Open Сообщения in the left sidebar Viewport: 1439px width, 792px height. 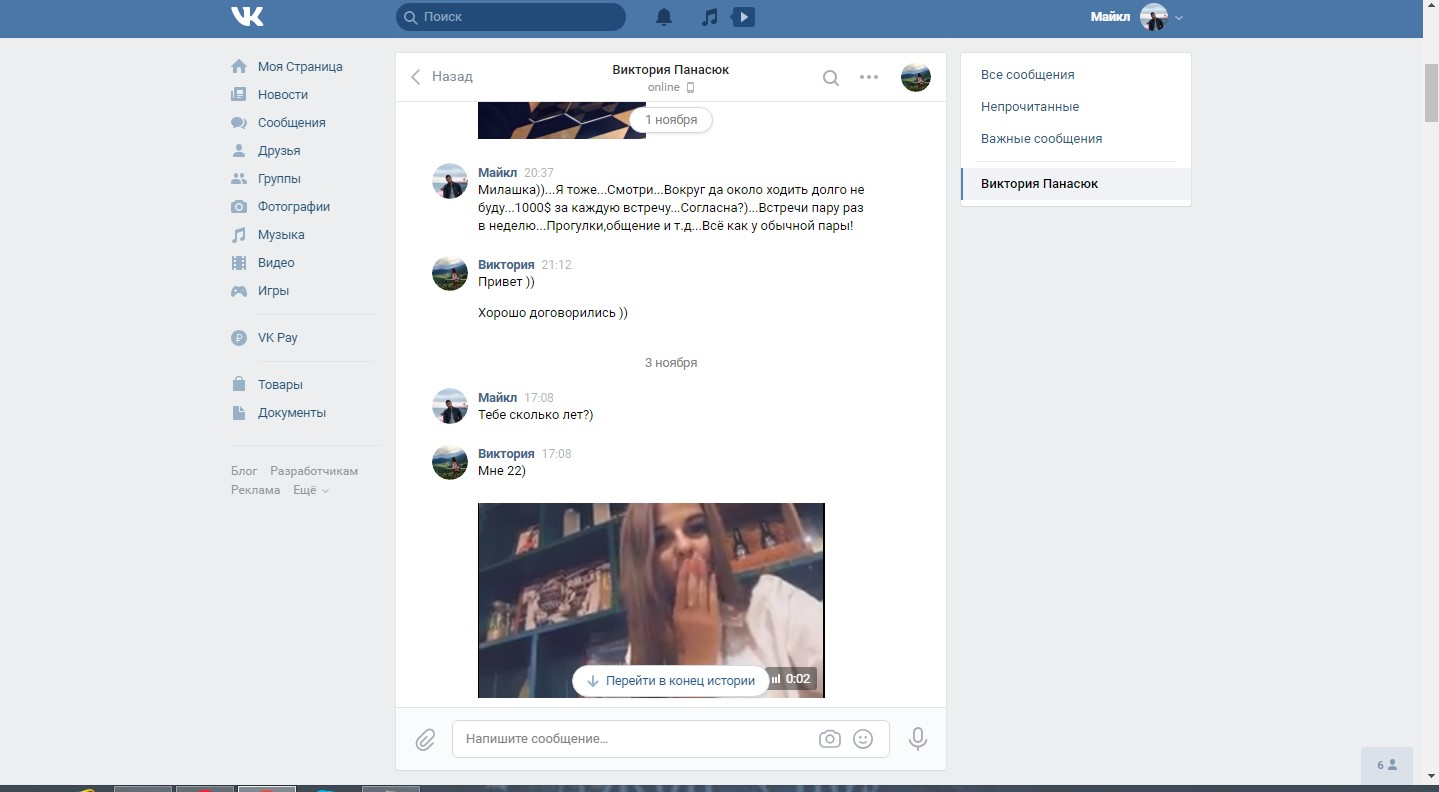tap(291, 123)
